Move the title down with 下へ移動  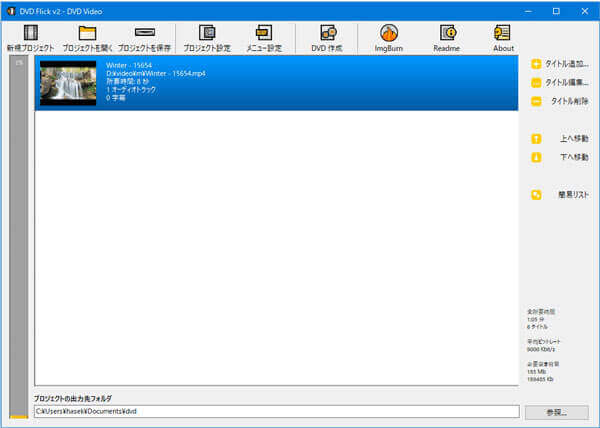pyautogui.click(x=559, y=157)
